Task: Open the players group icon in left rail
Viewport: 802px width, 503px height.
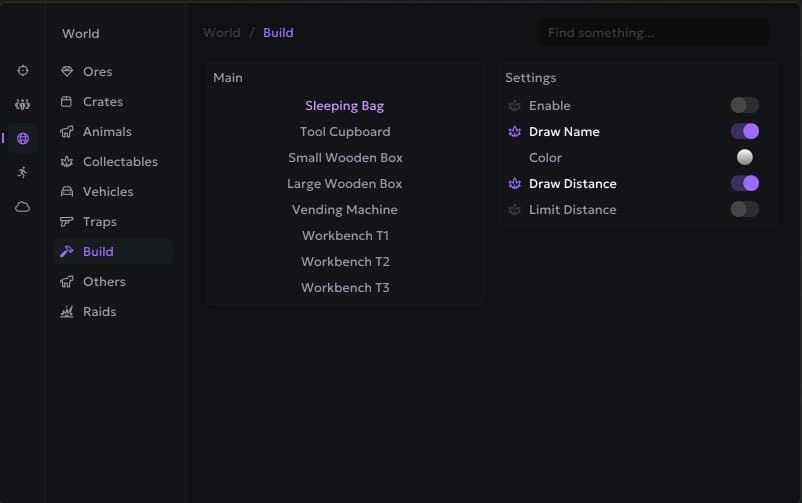Action: [x=23, y=104]
